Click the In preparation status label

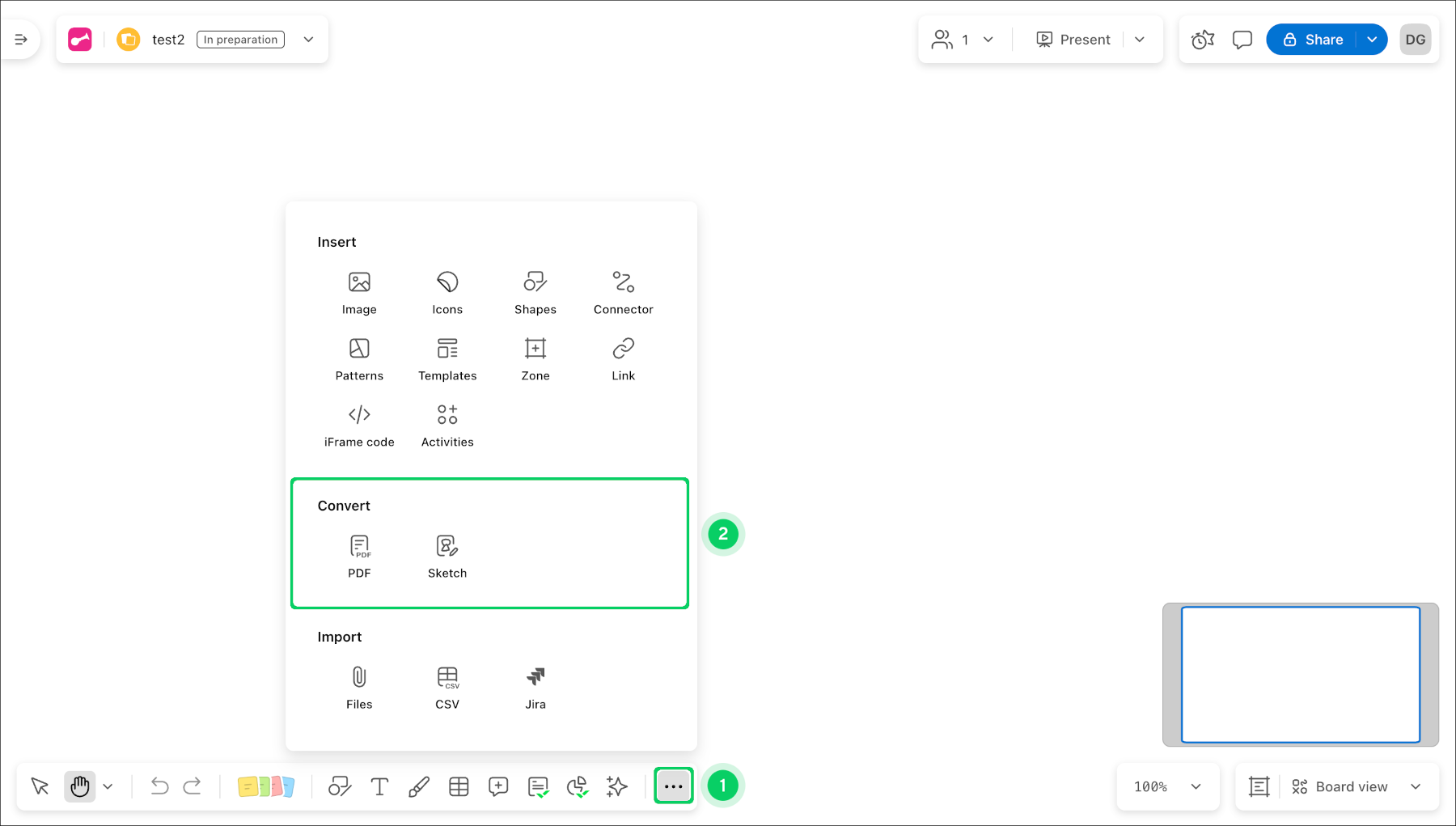click(x=239, y=39)
